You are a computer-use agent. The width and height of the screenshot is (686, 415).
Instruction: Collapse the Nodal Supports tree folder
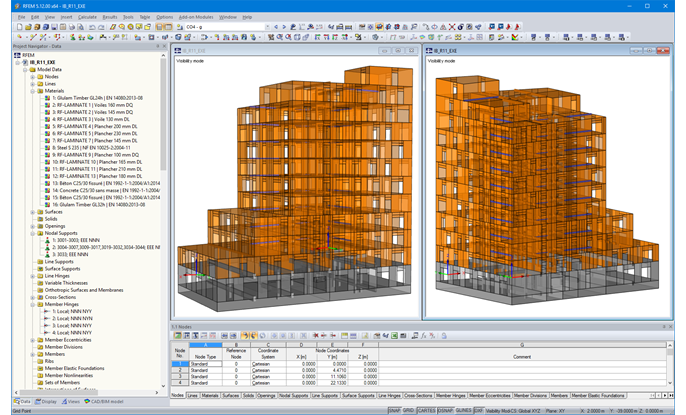[32, 233]
